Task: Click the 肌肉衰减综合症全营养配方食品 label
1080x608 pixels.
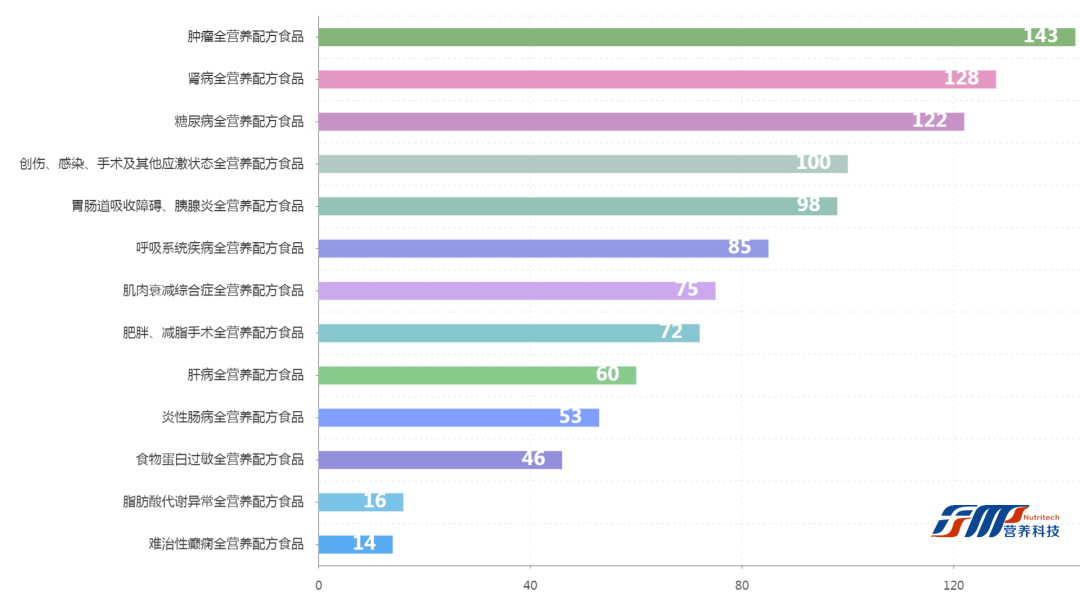Action: tap(213, 290)
